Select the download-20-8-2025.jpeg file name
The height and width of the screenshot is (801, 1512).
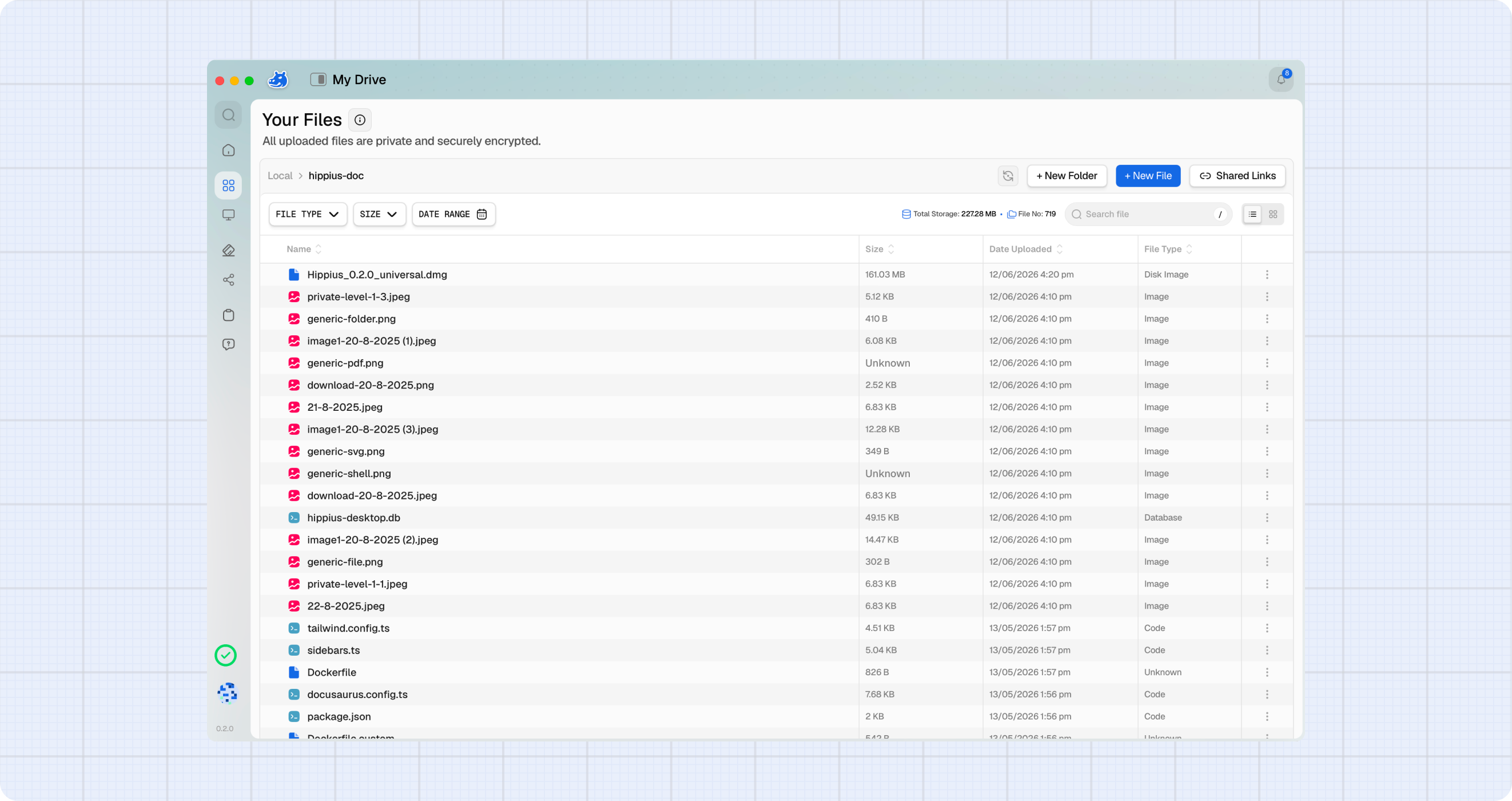tap(372, 495)
